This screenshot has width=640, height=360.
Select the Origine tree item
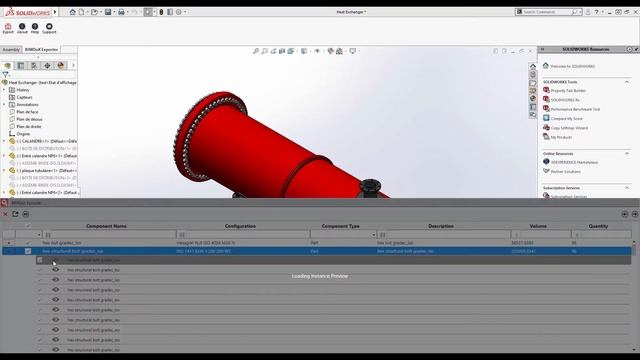(23, 134)
